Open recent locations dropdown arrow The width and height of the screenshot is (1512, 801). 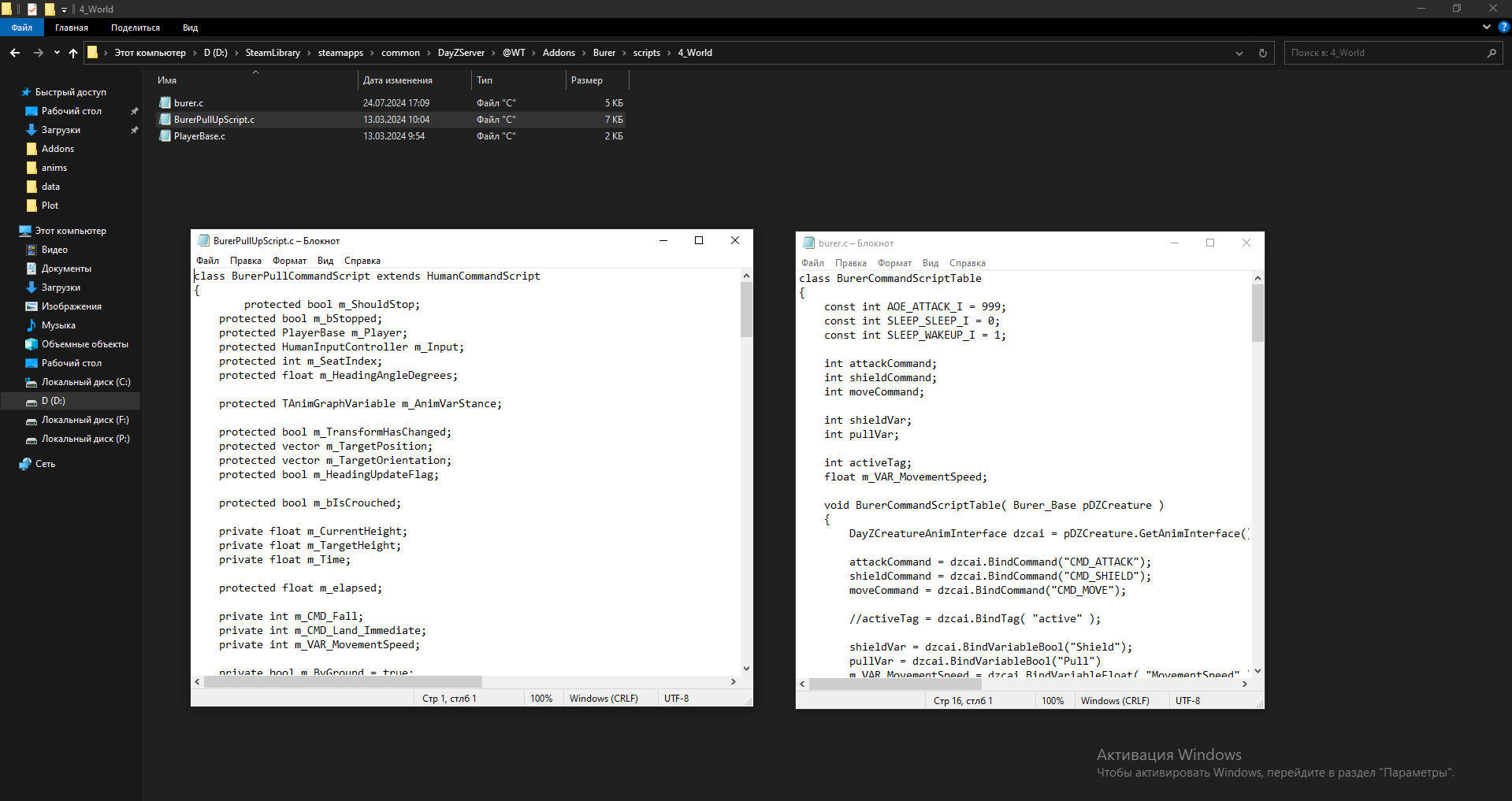pos(57,53)
